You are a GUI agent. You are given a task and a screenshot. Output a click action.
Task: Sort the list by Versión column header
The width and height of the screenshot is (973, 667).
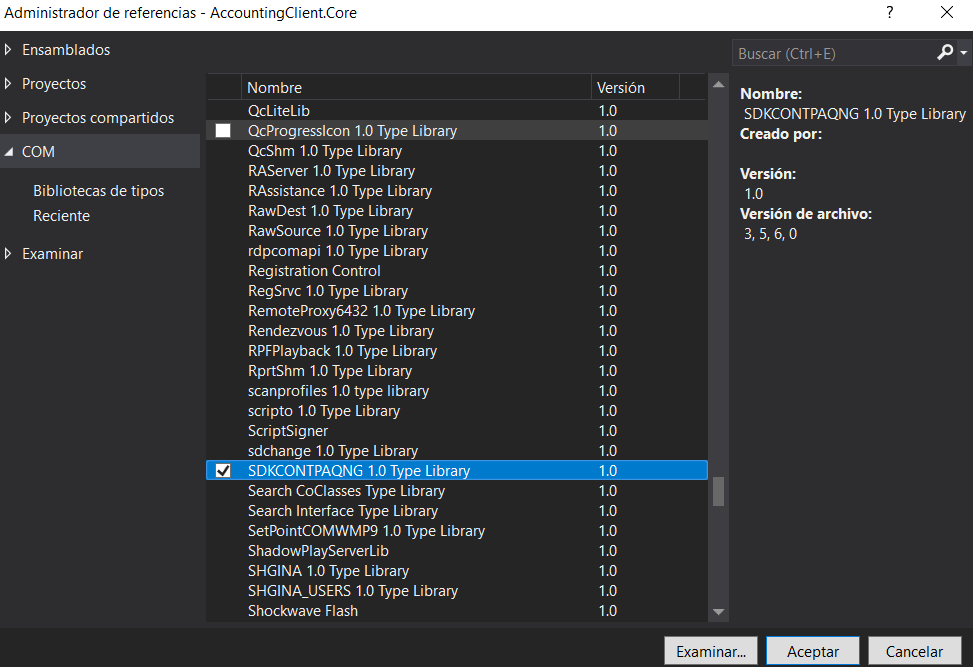click(x=635, y=87)
